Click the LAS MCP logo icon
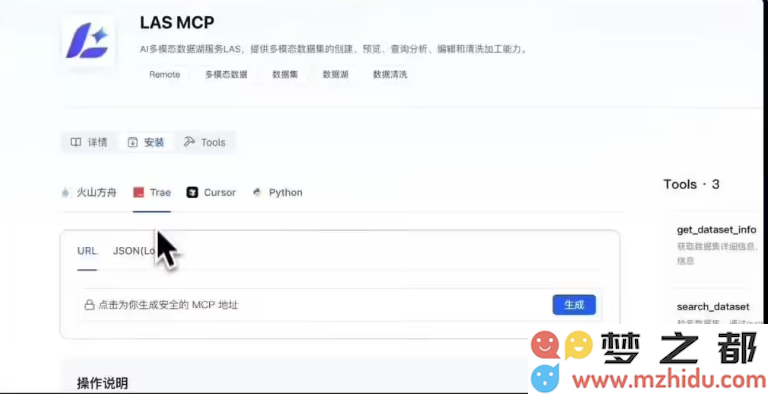The image size is (768, 396). pos(88,41)
